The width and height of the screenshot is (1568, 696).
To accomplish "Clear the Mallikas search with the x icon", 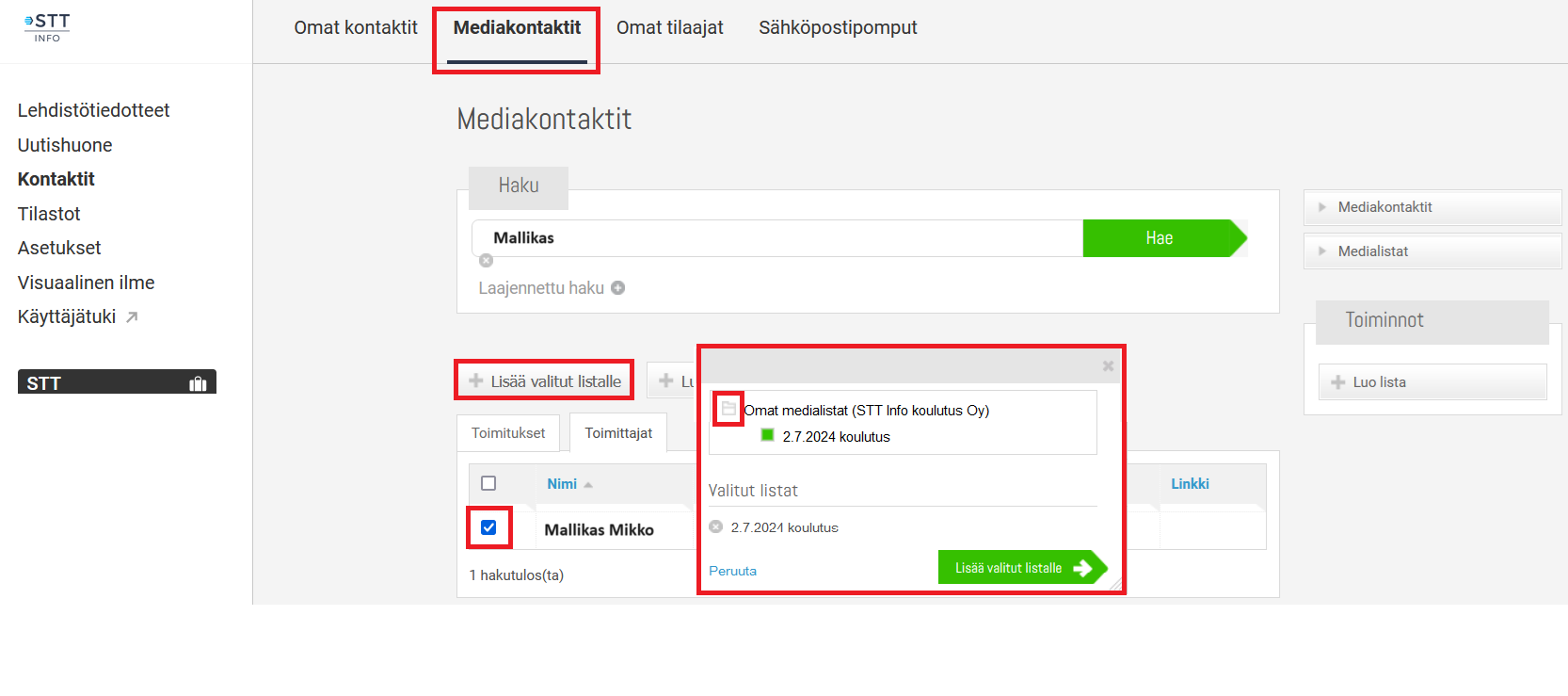I will click(x=486, y=261).
